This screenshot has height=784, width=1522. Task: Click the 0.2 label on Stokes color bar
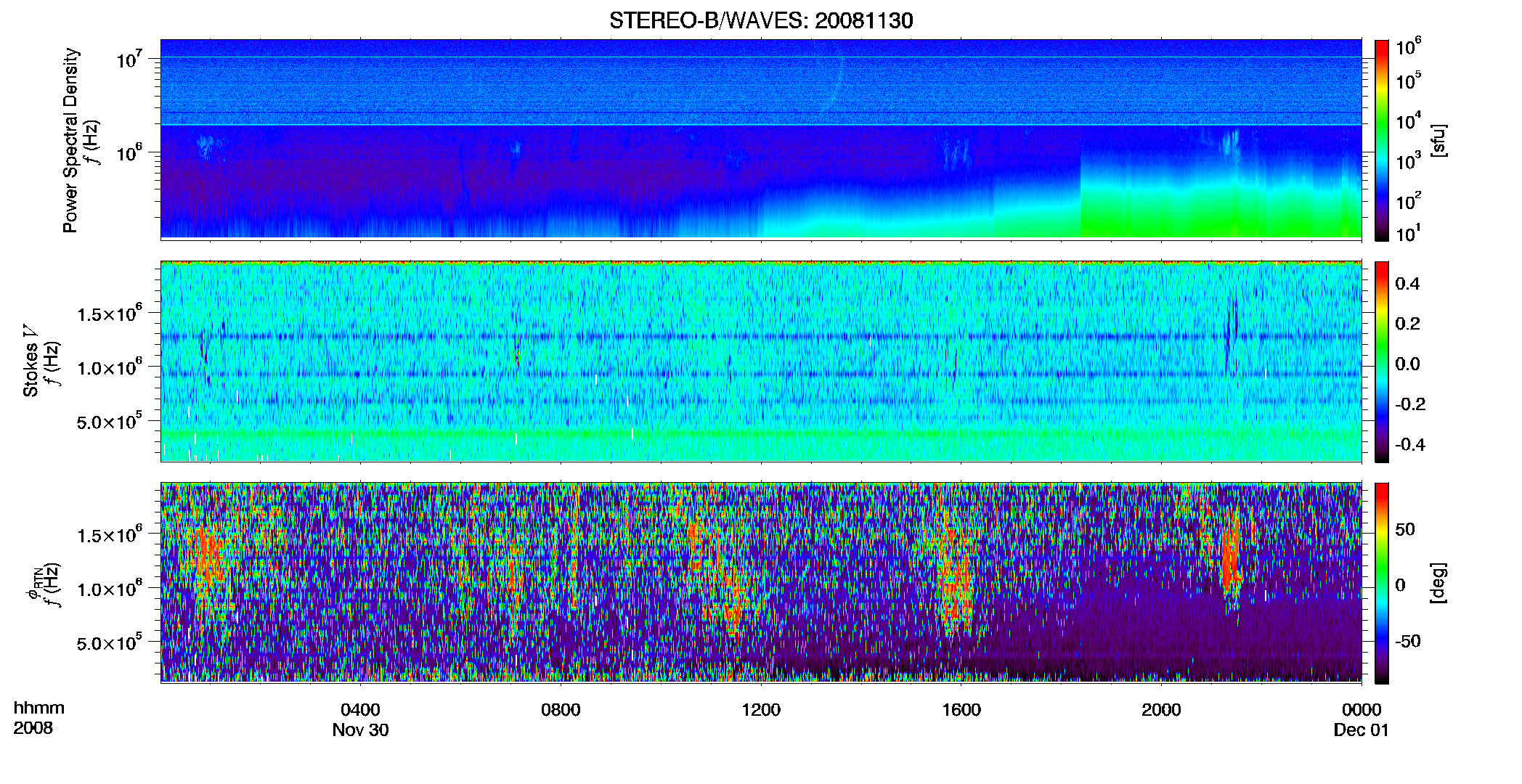[x=1407, y=324]
